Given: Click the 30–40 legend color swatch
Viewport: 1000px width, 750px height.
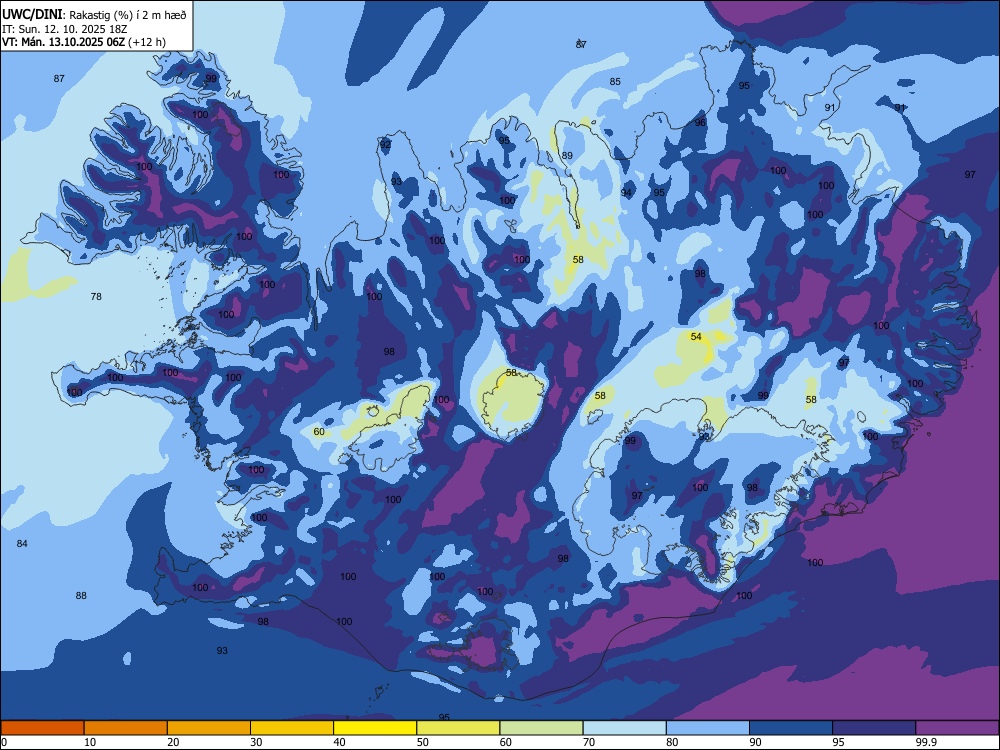Looking at the screenshot, I should click(x=292, y=728).
